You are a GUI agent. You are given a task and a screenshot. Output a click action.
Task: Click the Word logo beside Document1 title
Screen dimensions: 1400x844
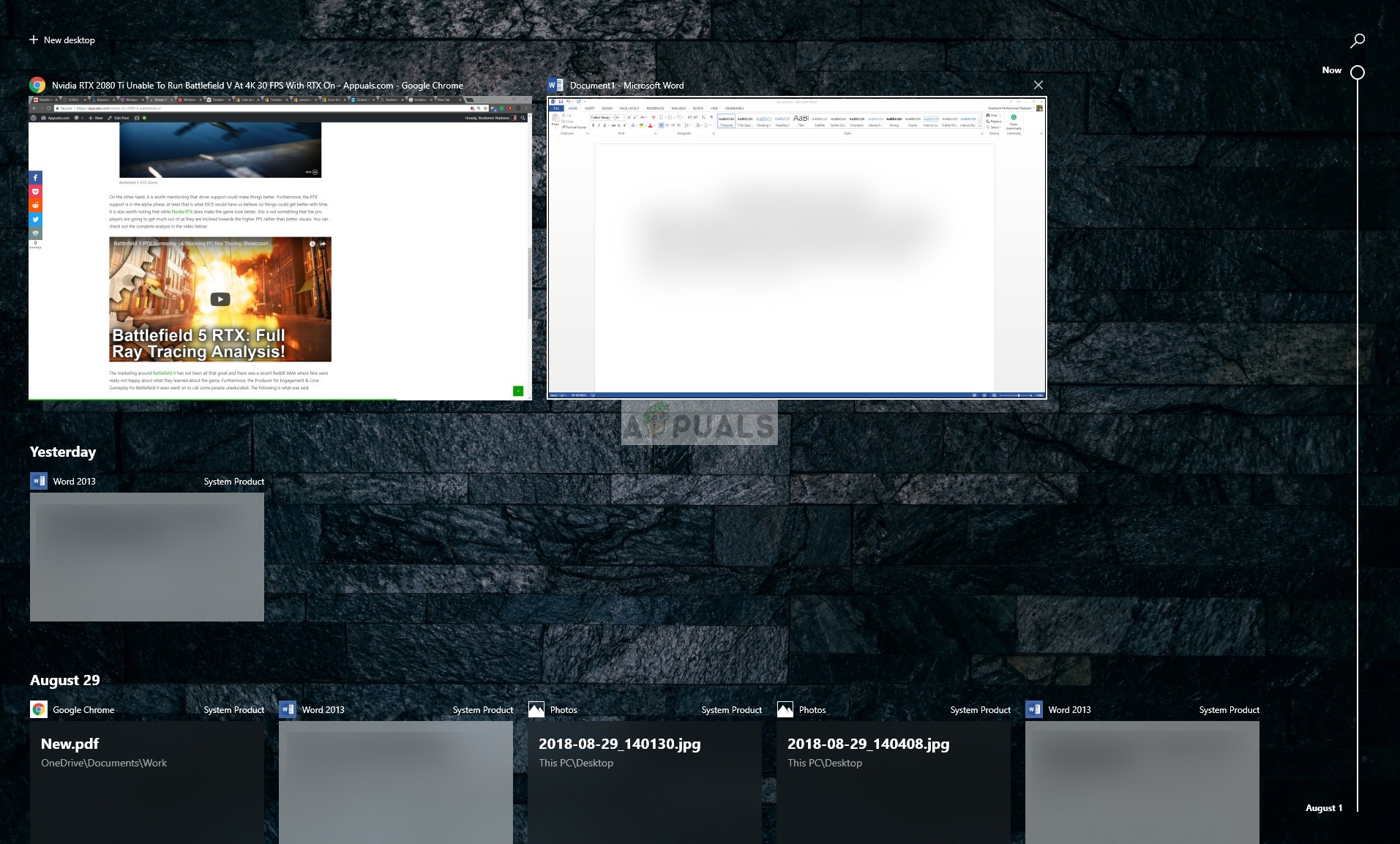tap(555, 85)
